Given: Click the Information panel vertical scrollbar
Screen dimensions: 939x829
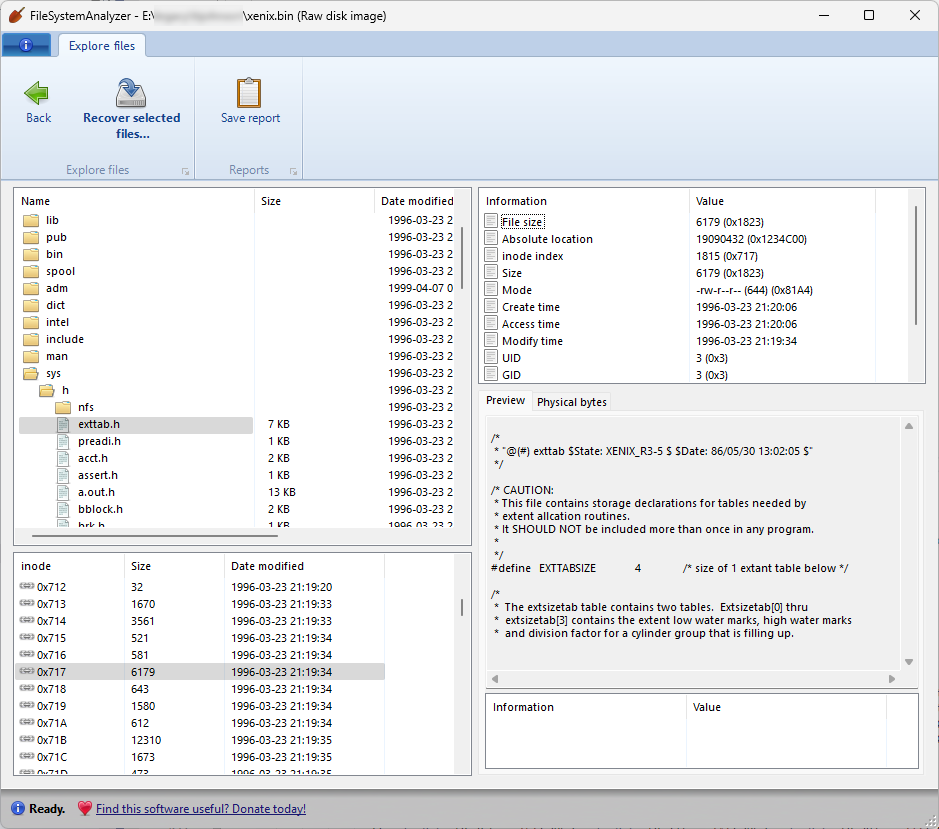Looking at the screenshot, I should click(916, 265).
